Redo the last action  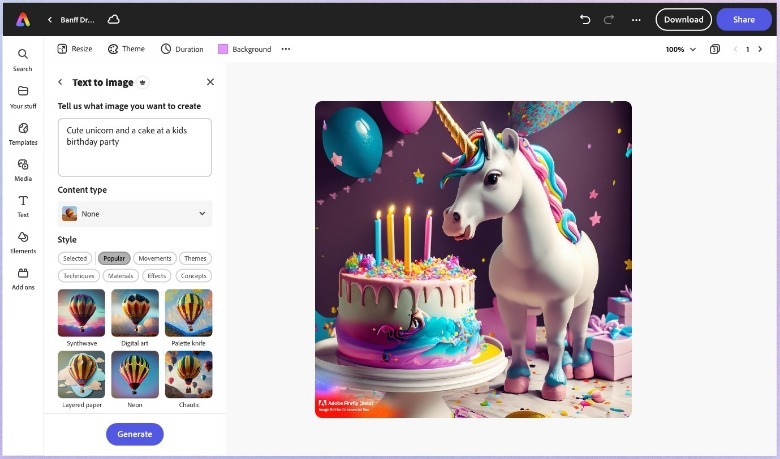point(609,20)
